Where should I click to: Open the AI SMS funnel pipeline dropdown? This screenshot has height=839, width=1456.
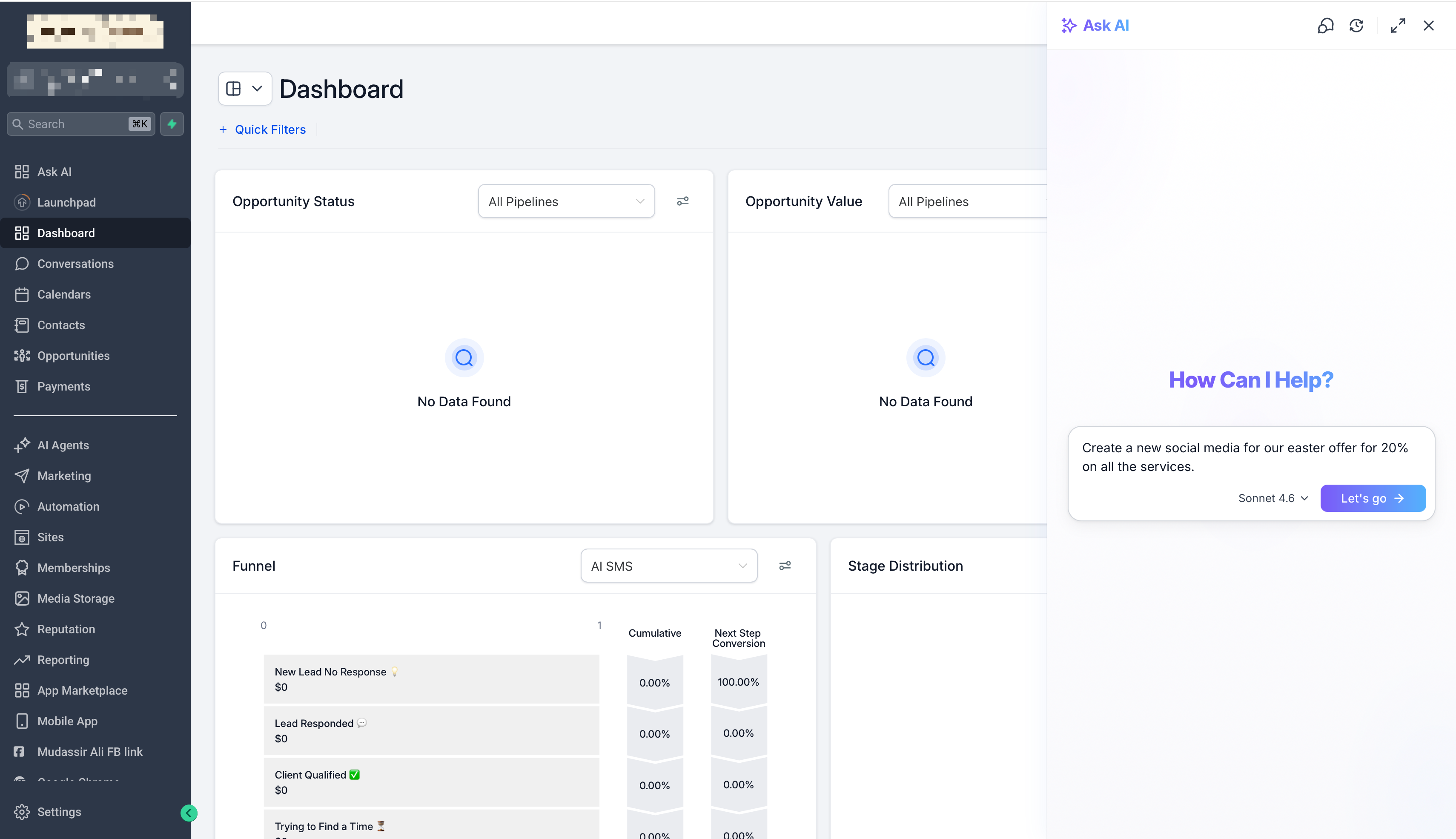[668, 566]
